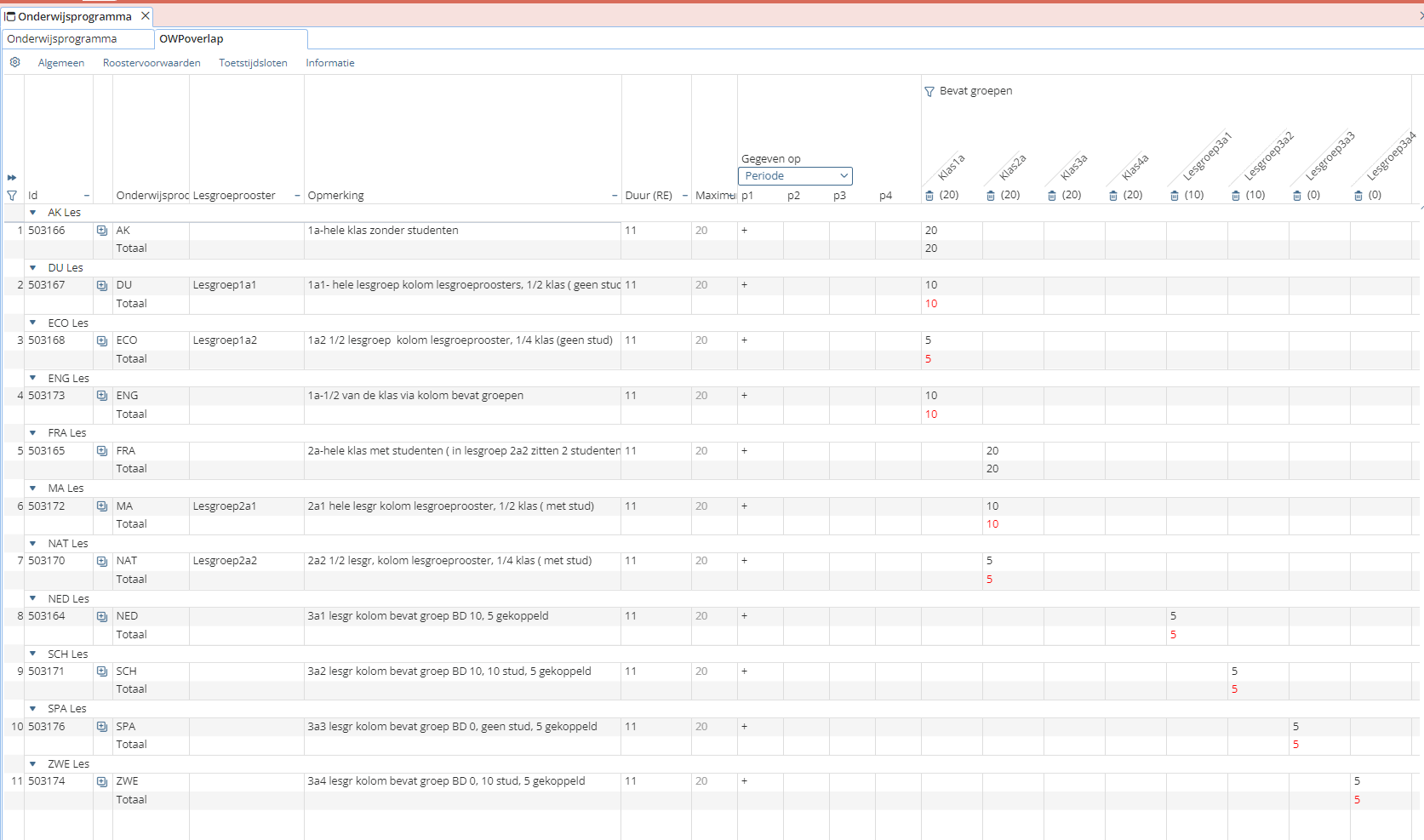Collapse the FRA Les group triangle
This screenshot has width=1424, height=840.
pyautogui.click(x=33, y=433)
